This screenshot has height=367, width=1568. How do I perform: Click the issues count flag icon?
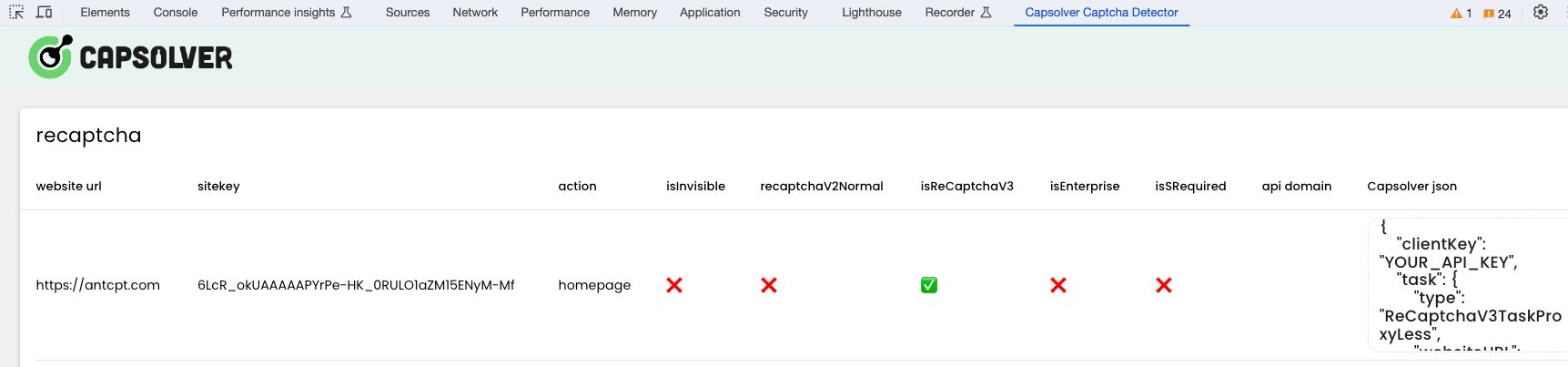point(1489,14)
